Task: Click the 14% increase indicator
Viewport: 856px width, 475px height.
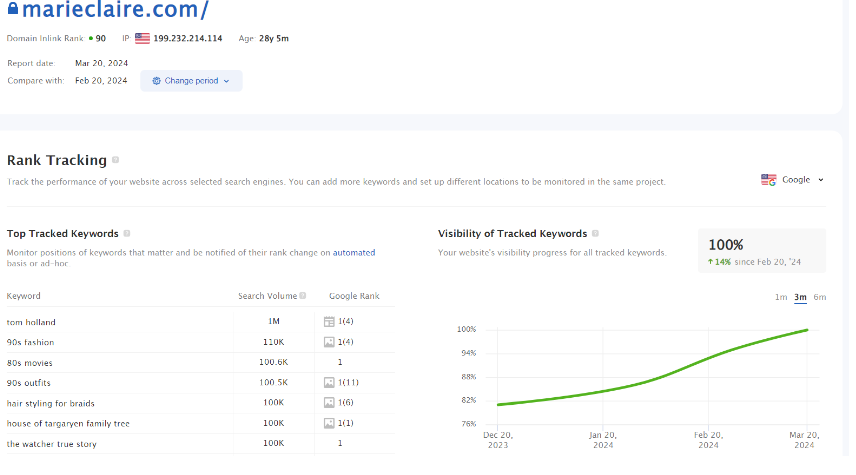Action: pos(720,262)
